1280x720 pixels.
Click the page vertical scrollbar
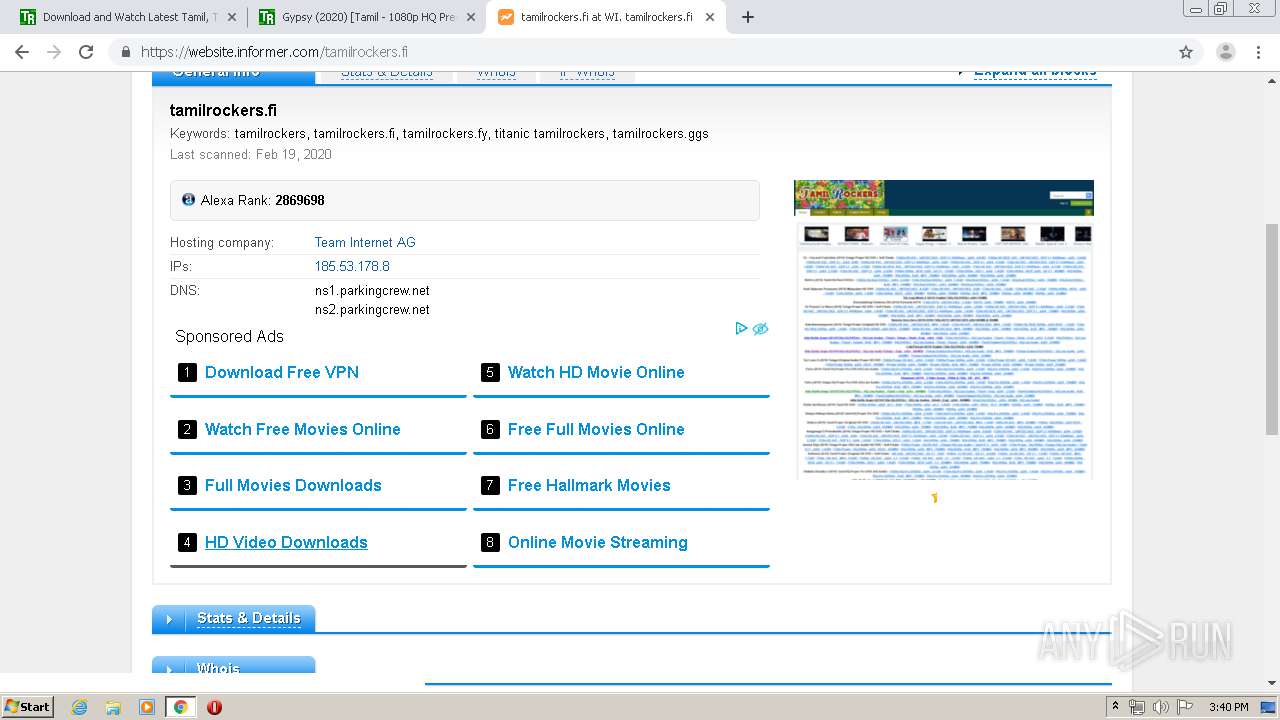click(x=1272, y=329)
